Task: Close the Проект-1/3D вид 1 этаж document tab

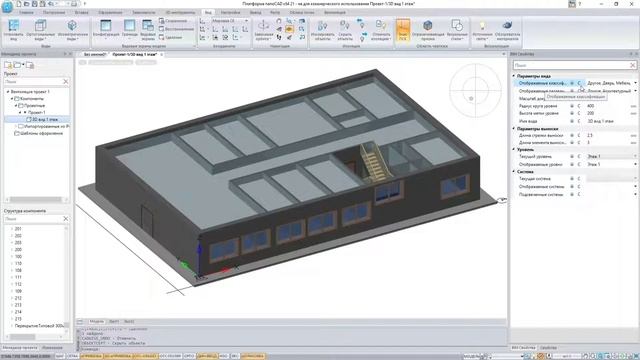Action: pyautogui.click(x=162, y=54)
